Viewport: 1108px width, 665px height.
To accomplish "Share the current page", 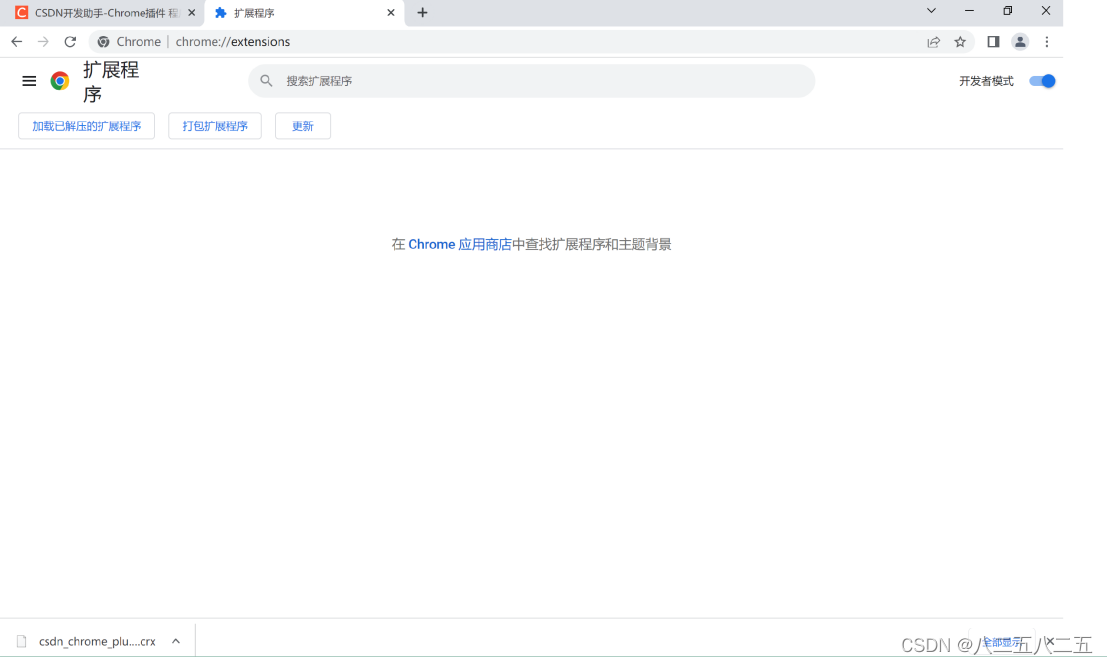I will point(933,42).
